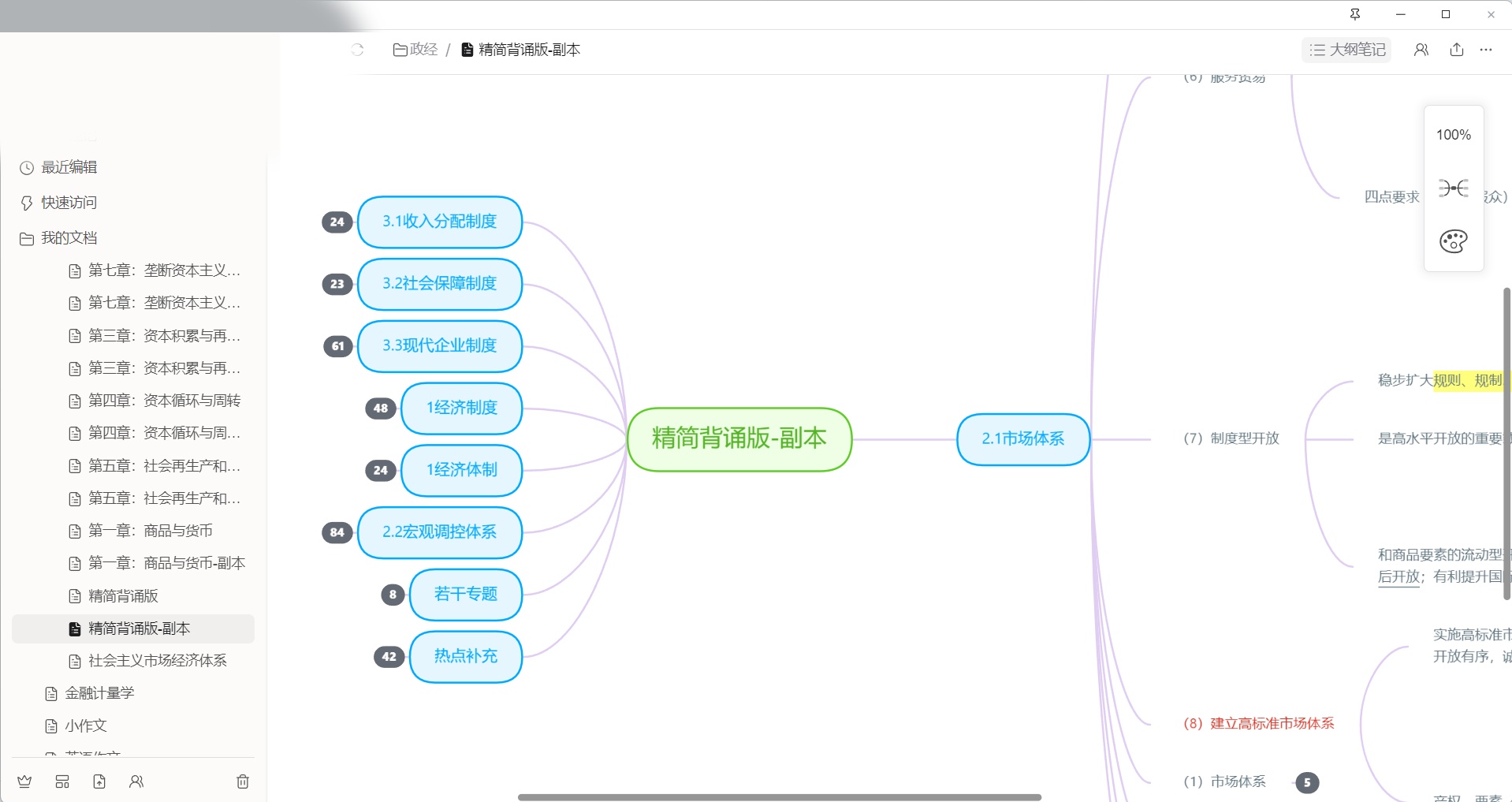Image resolution: width=1512 pixels, height=802 pixels.
Task: Click the crown premium icon
Action: 24,781
